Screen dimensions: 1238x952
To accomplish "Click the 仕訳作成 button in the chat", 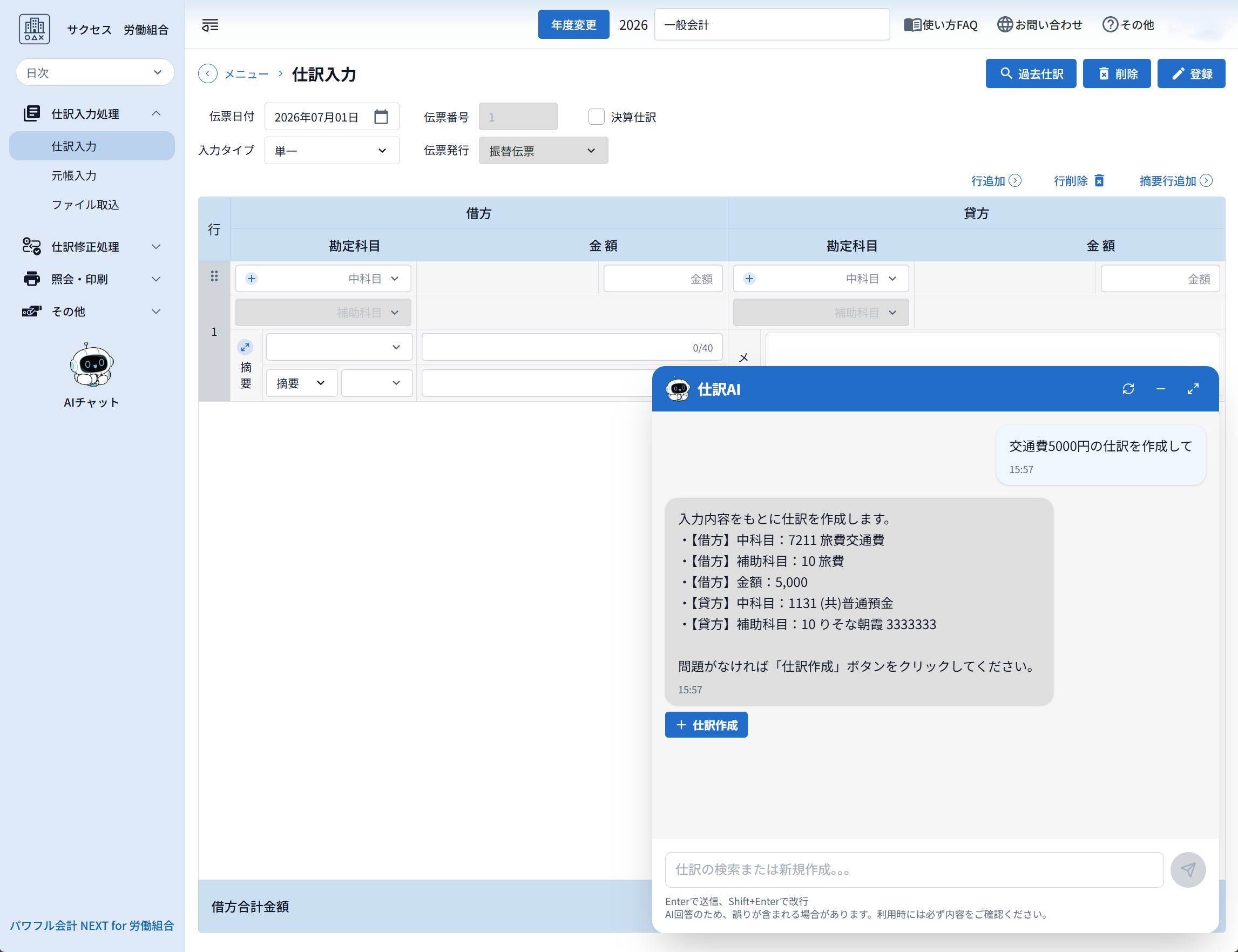I will pyautogui.click(x=706, y=725).
